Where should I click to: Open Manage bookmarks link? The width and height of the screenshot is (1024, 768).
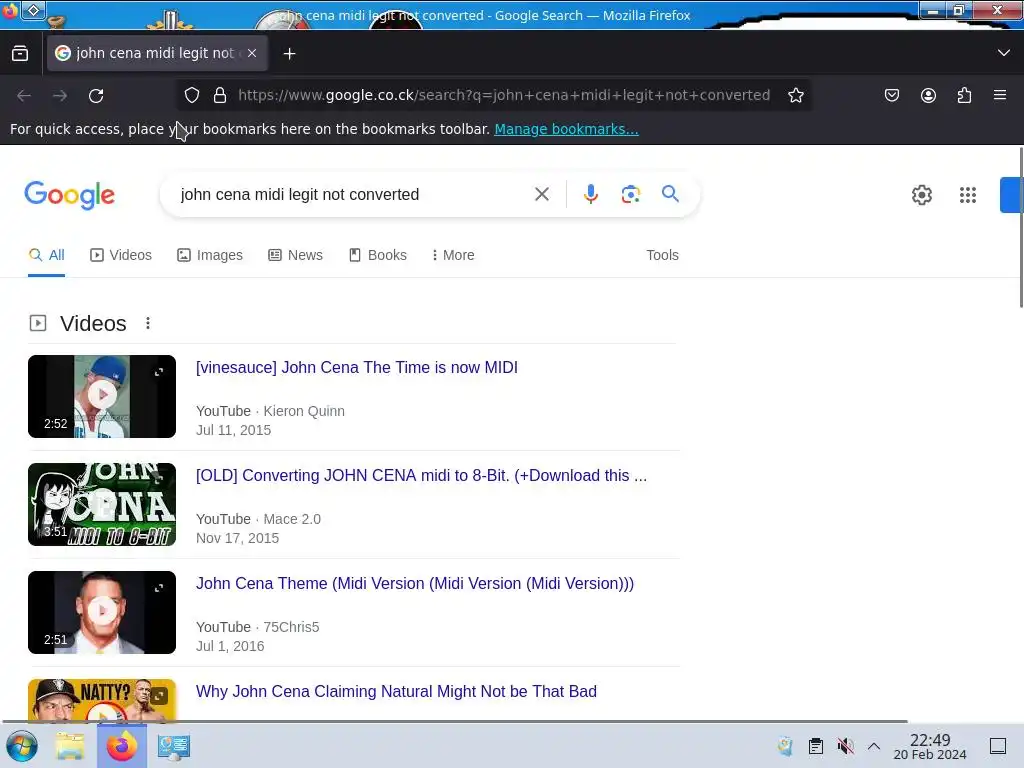[x=566, y=129]
